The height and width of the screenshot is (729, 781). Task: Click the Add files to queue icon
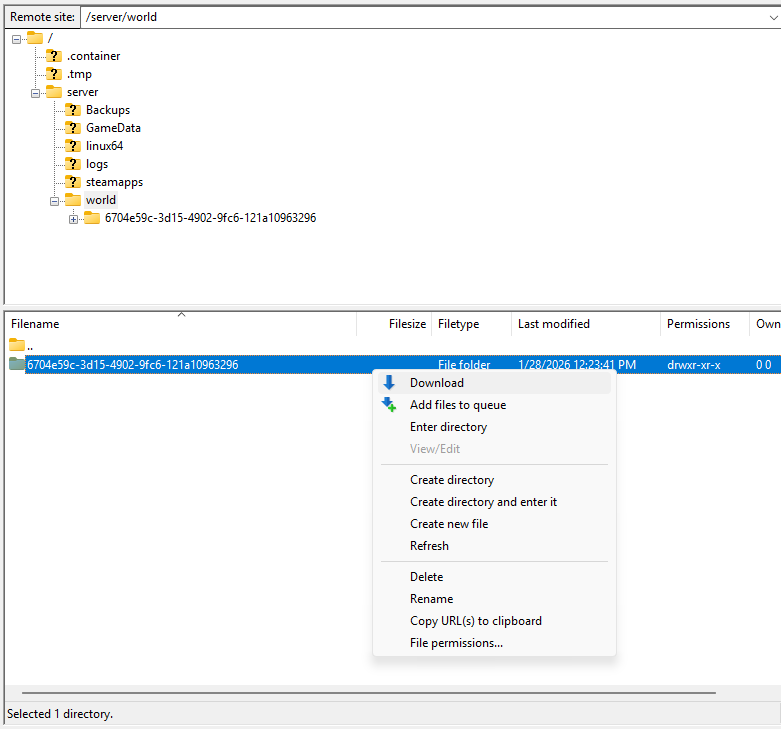tap(389, 405)
